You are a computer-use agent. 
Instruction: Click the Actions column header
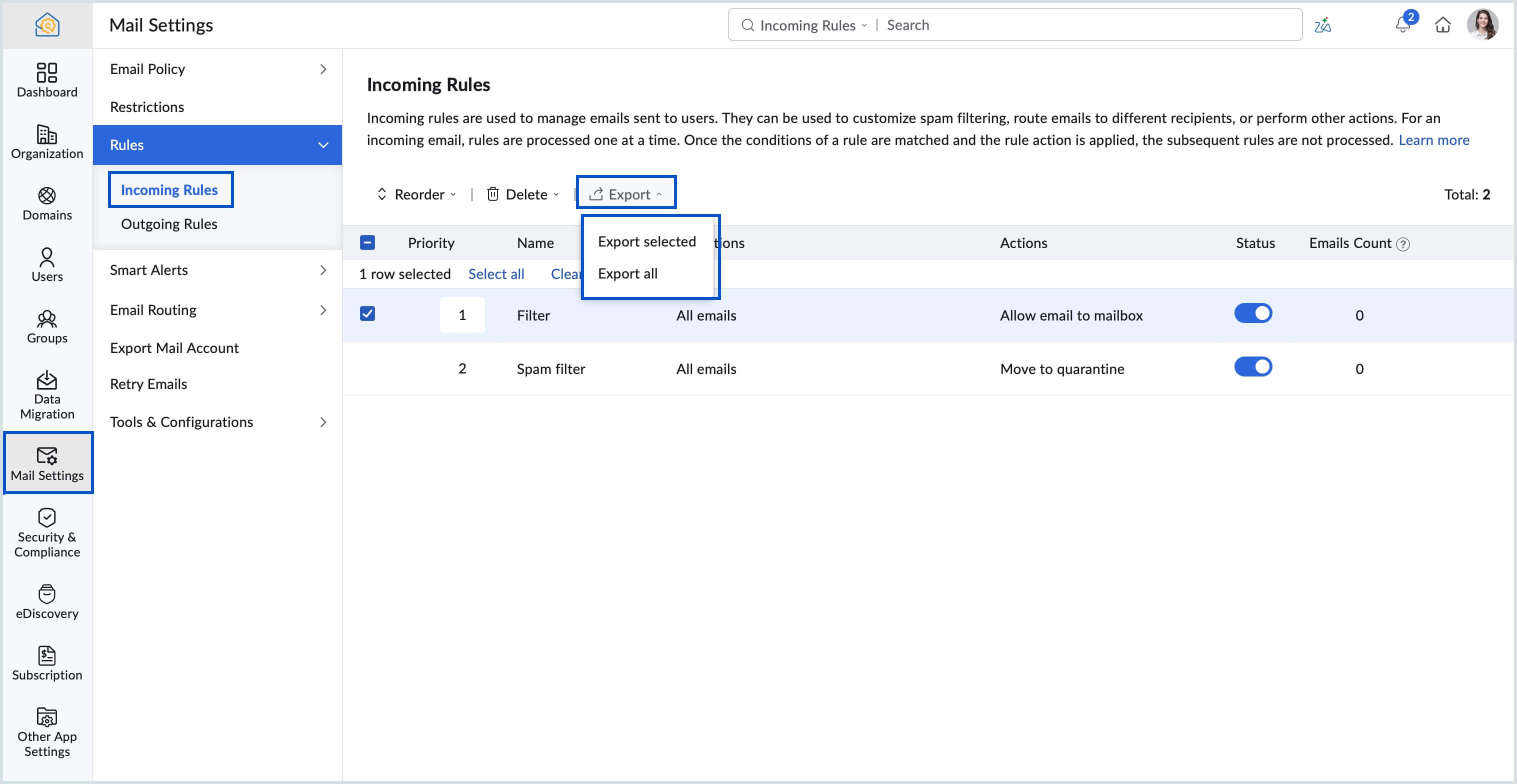coord(1023,242)
